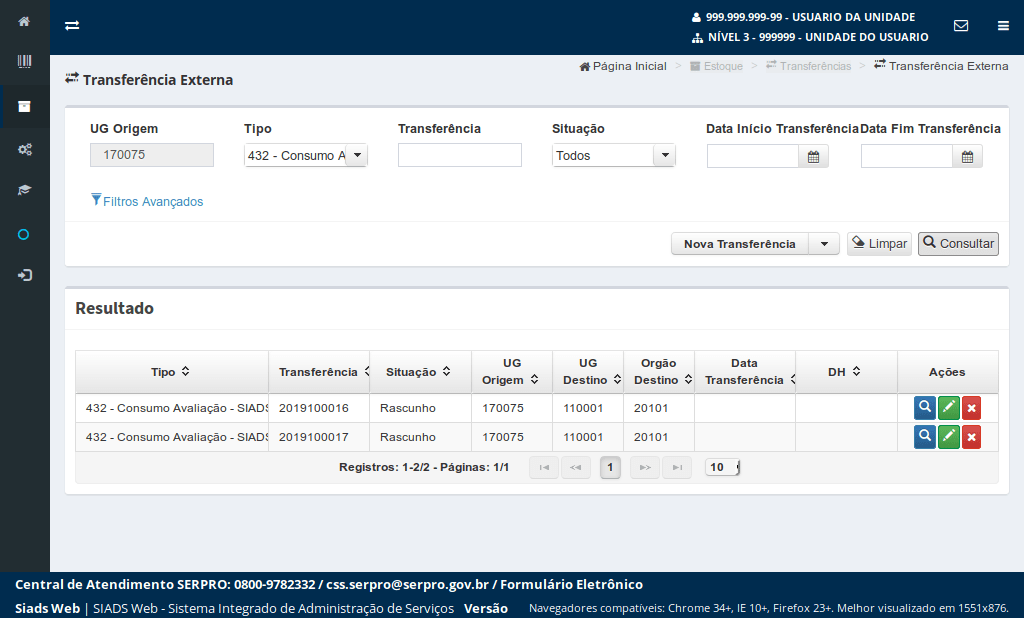The height and width of the screenshot is (618, 1024).
Task: Go to Página Inicial breadcrumb
Action: pyautogui.click(x=623, y=66)
